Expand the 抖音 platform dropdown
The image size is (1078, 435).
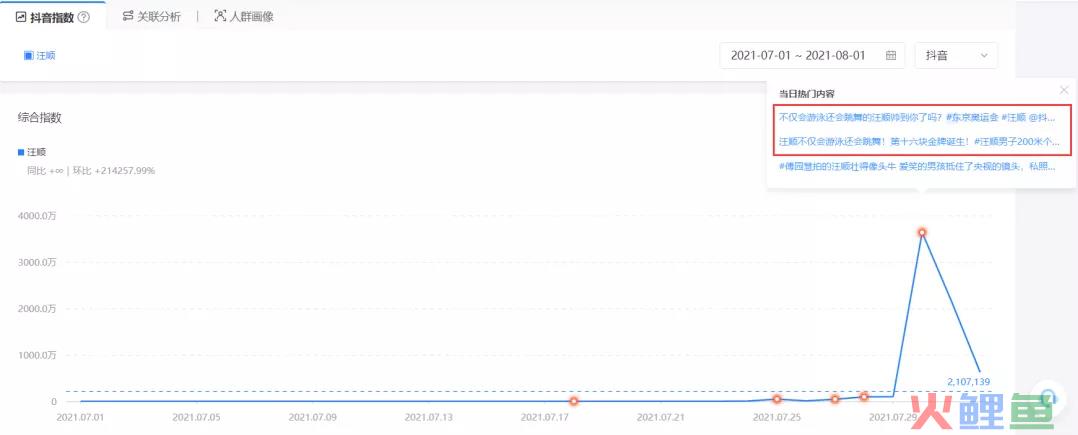pos(956,56)
